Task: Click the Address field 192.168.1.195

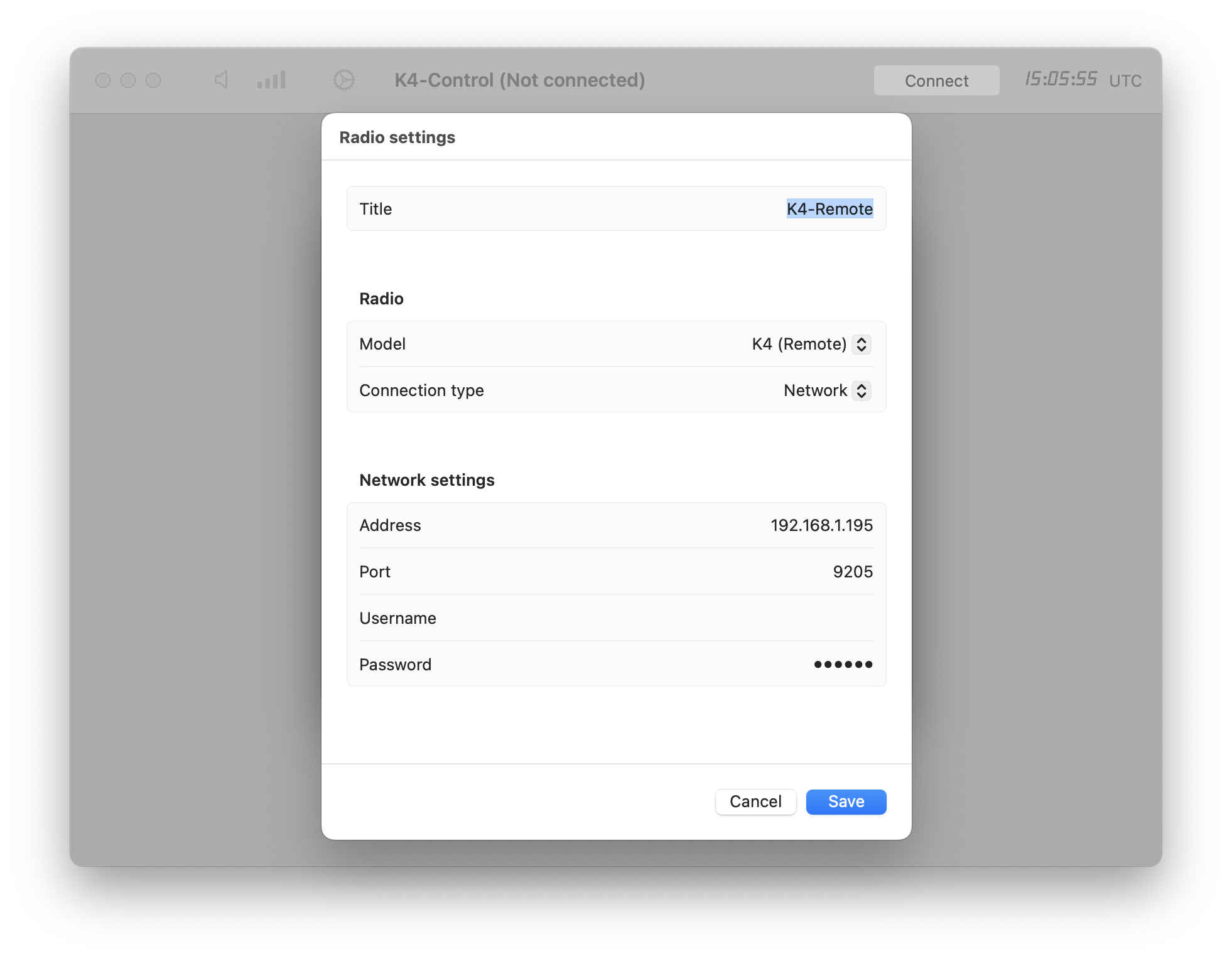Action: tap(821, 525)
